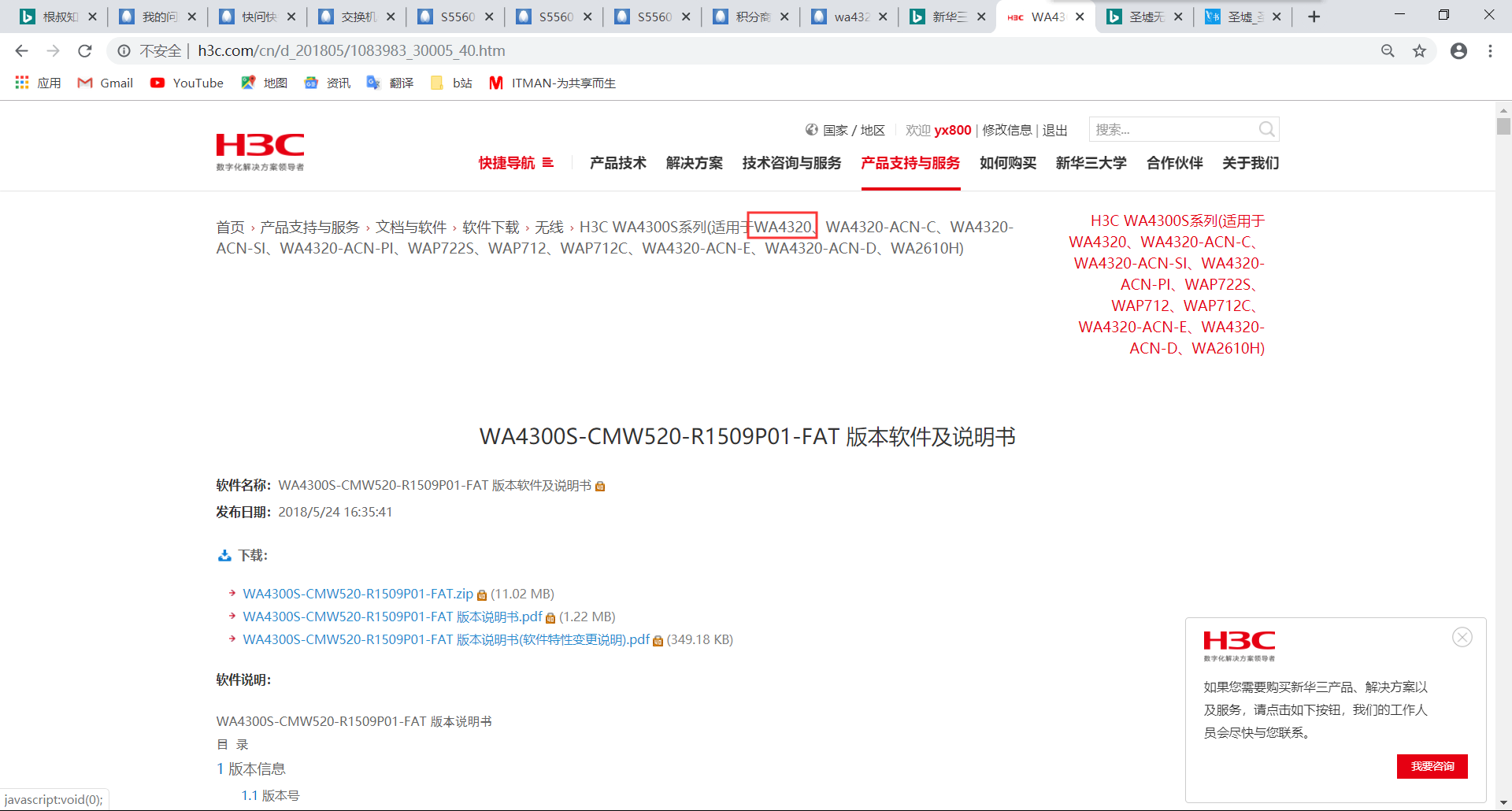This screenshot has width=1512, height=811.
Task: Open the YouTube bookmark
Action: [187, 83]
